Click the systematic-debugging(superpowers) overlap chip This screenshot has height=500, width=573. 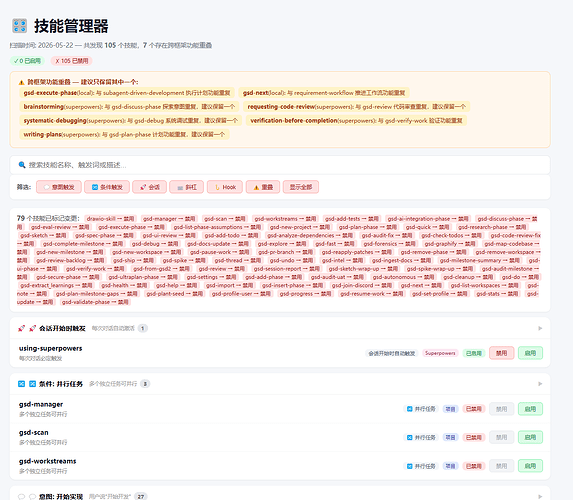pos(130,121)
